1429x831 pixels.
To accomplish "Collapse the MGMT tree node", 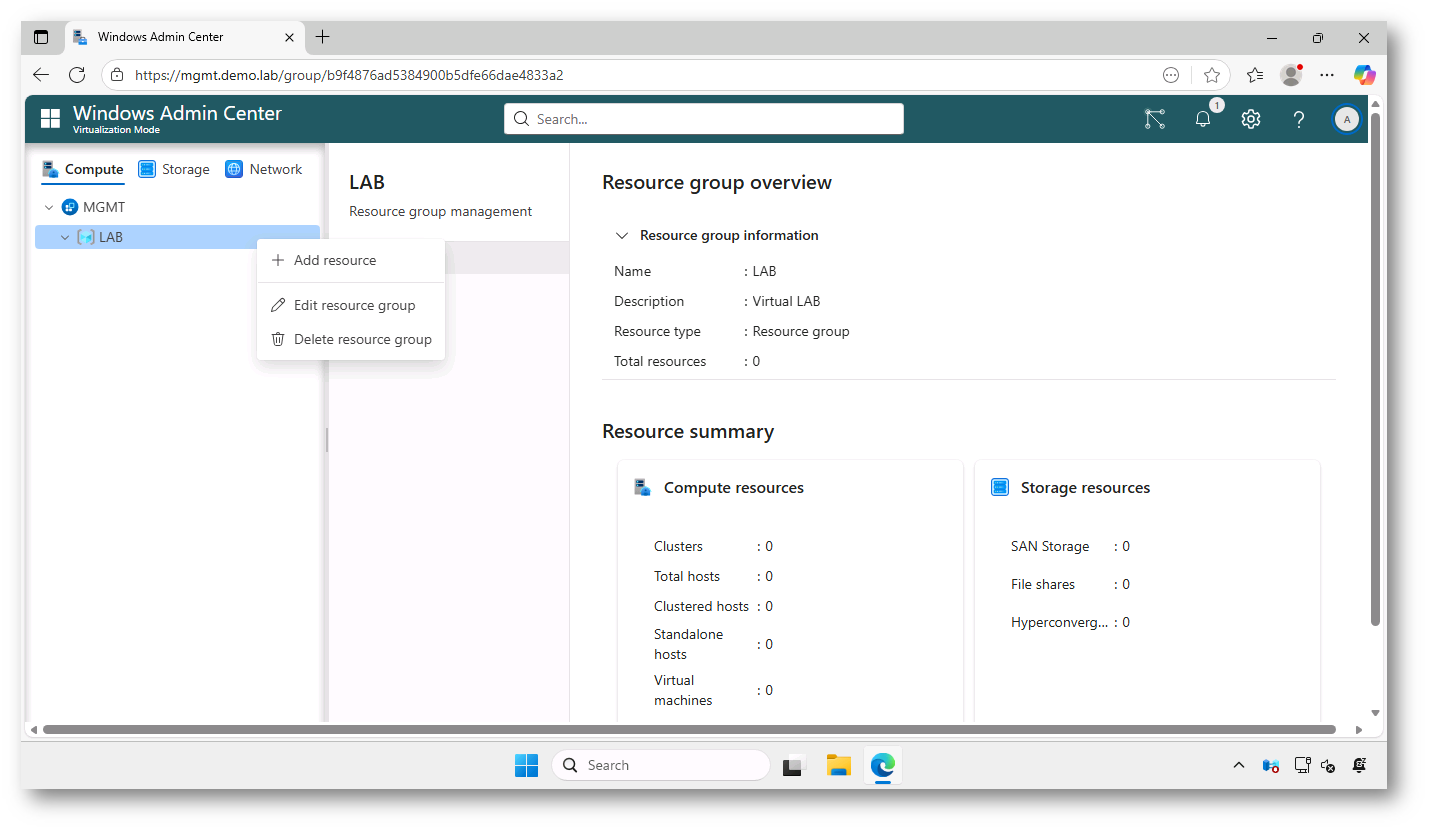I will [49, 207].
